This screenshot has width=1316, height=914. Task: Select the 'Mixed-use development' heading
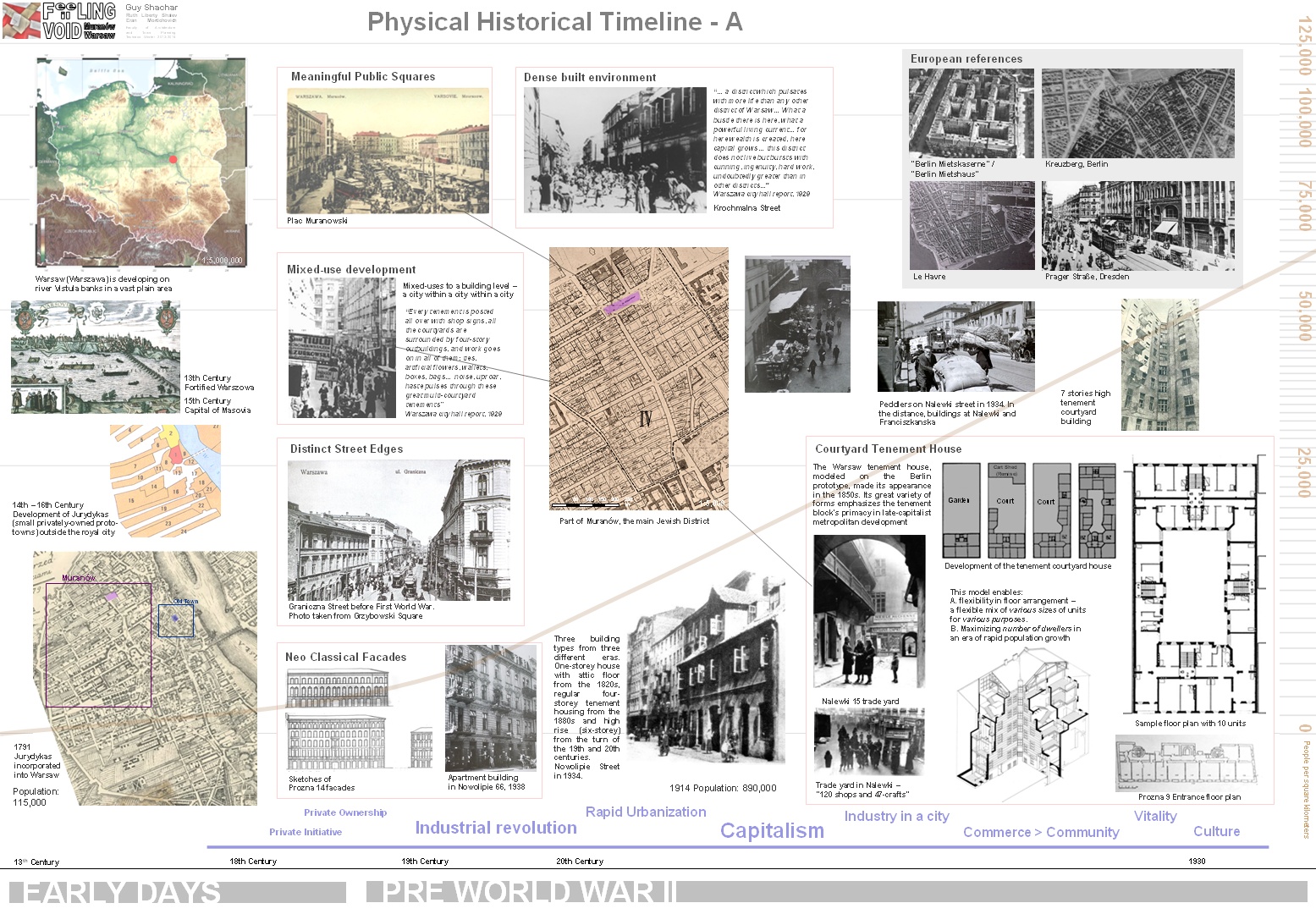351,269
